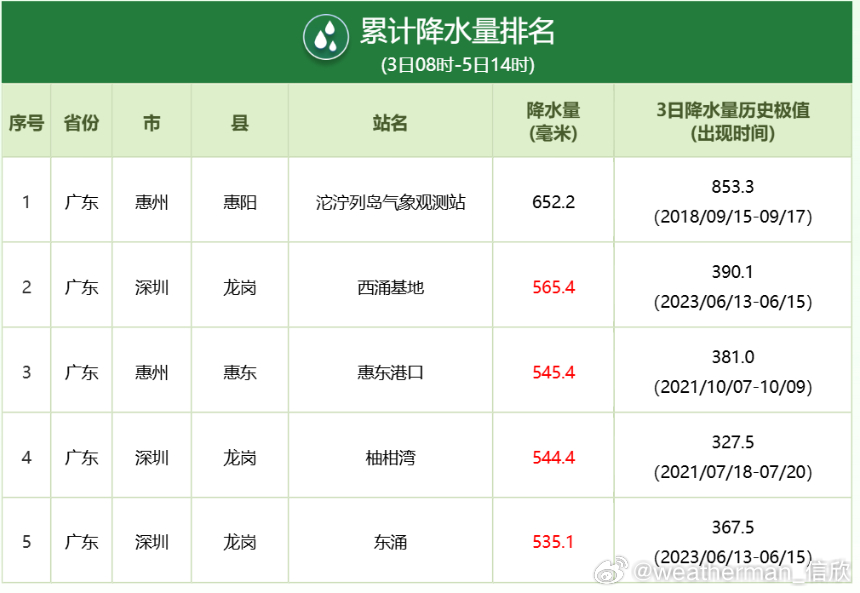Select station name 东涌
The width and height of the screenshot is (860, 593).
[390, 543]
